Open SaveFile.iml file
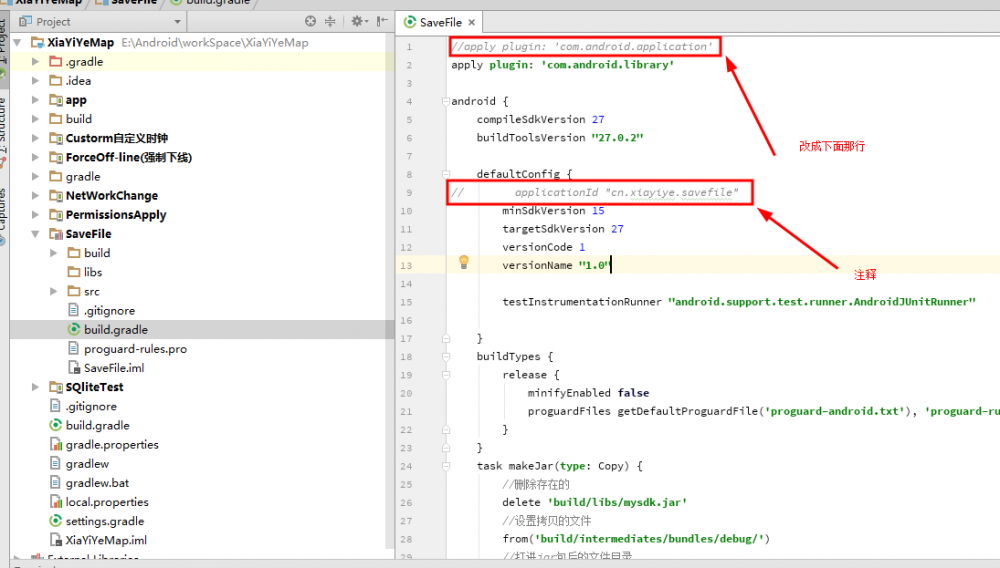The height and width of the screenshot is (568, 1000). 114,368
